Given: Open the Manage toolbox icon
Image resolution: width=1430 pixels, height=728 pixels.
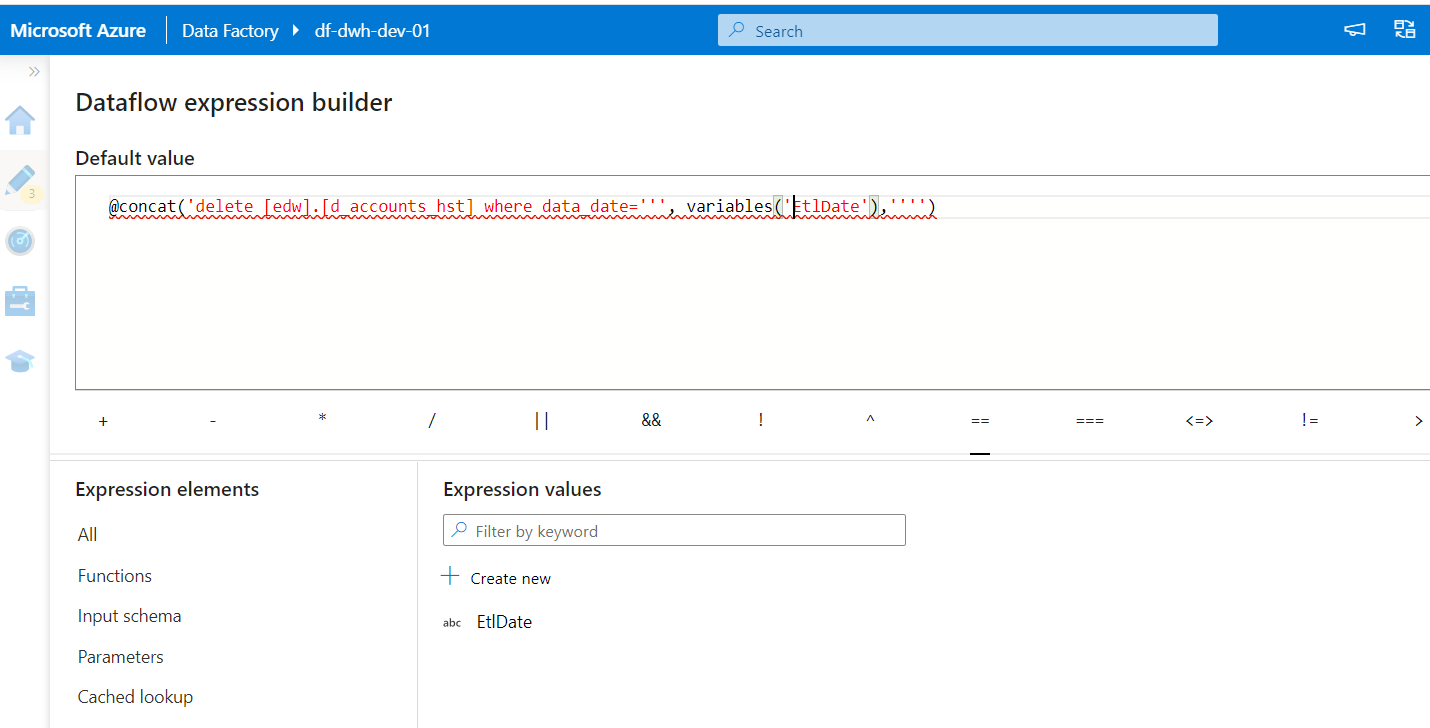Looking at the screenshot, I should [20, 300].
